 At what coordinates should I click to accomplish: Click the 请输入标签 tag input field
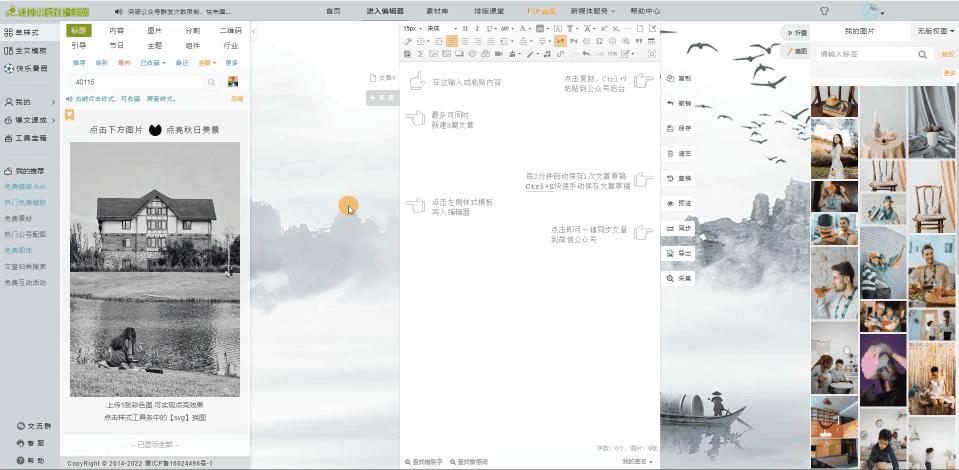[x=865, y=54]
